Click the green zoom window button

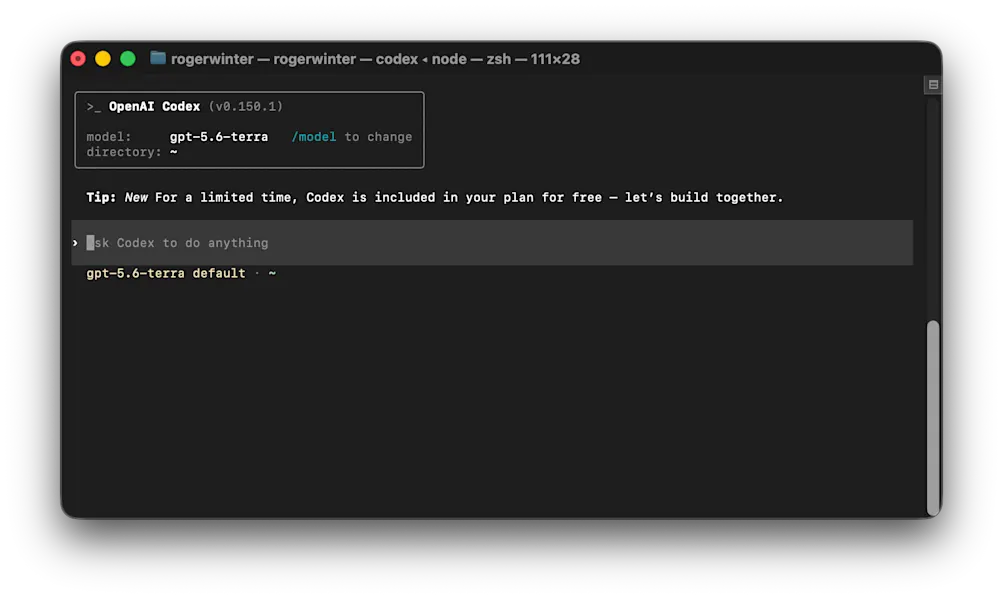point(128,59)
